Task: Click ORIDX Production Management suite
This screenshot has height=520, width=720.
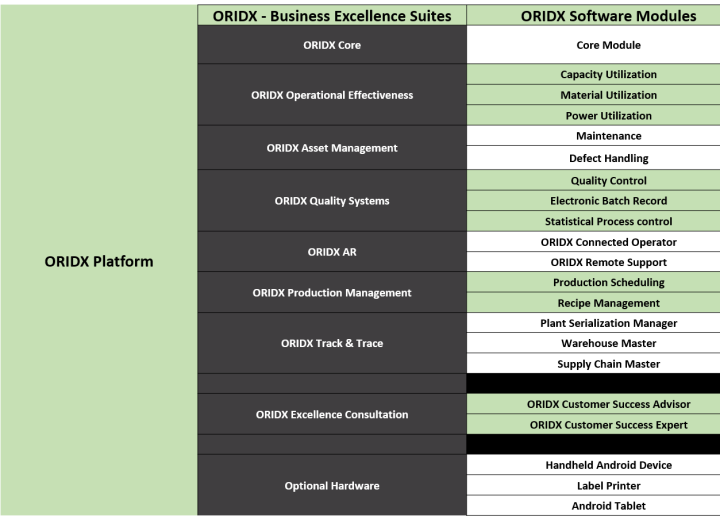Action: pyautogui.click(x=332, y=293)
